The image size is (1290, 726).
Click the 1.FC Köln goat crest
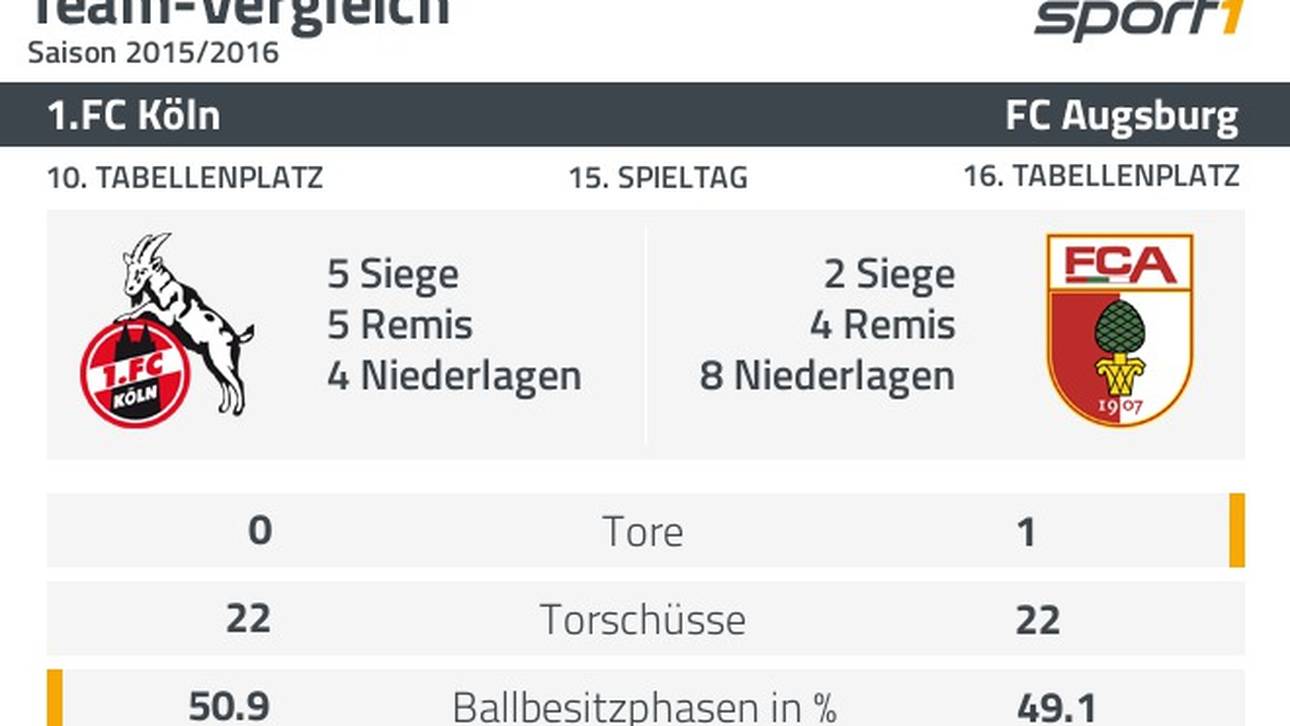coord(167,329)
